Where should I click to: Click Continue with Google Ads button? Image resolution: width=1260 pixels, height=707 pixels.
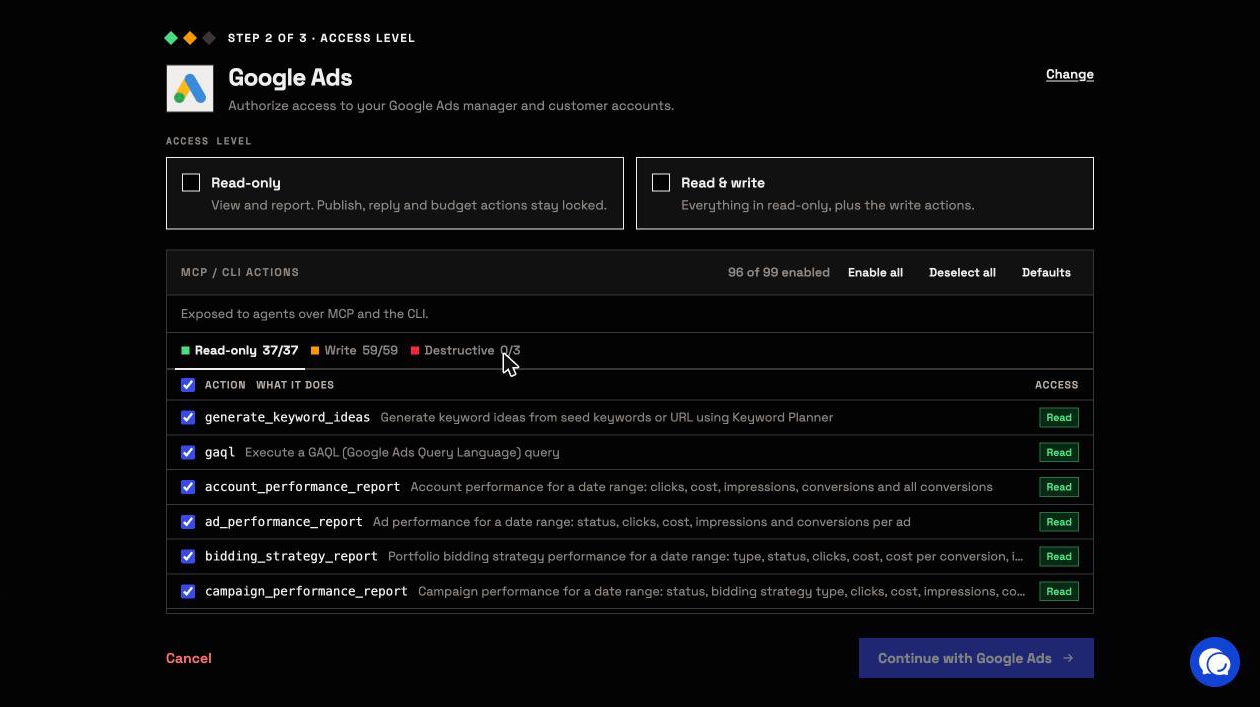click(976, 658)
